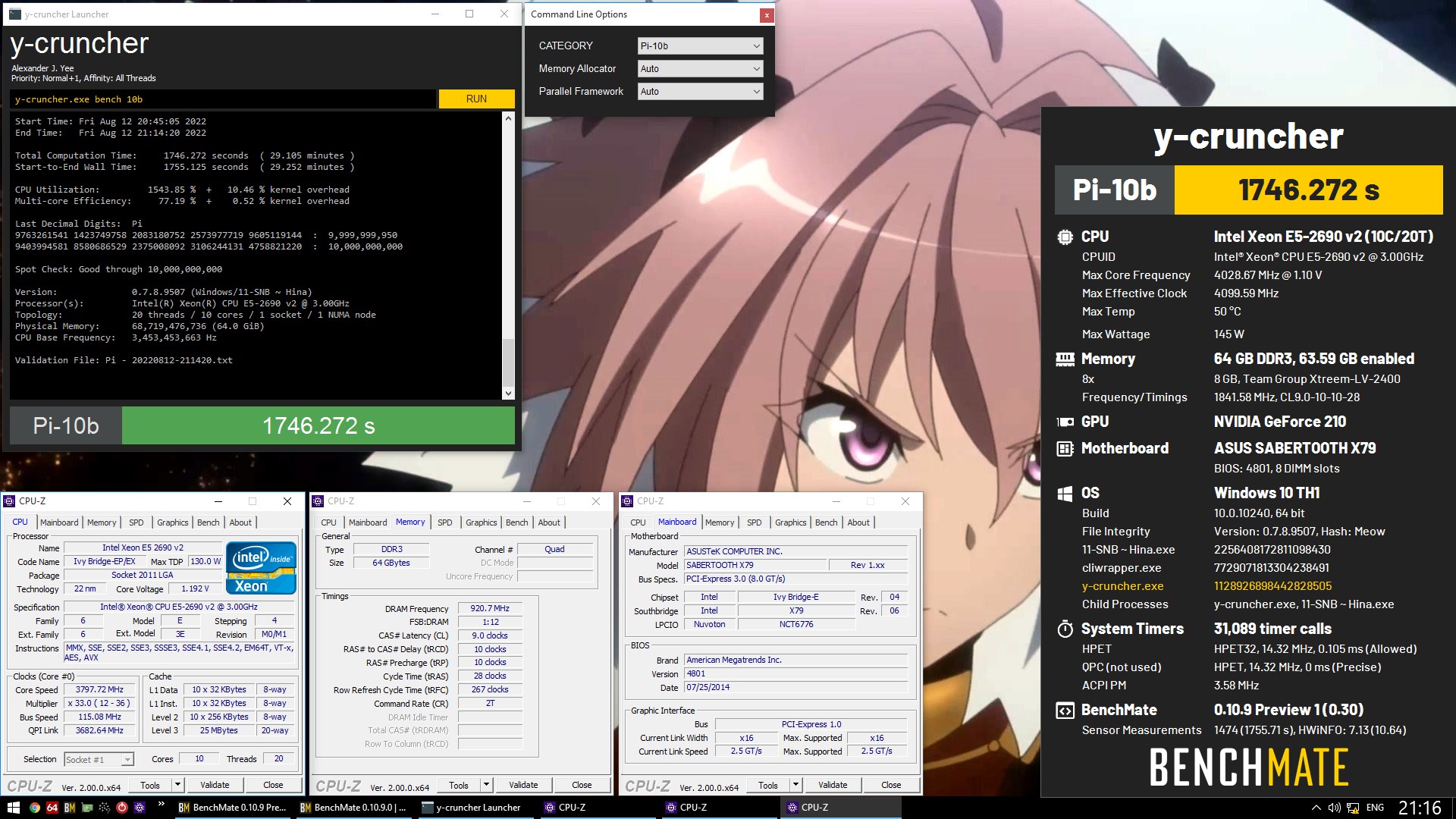Viewport: 1456px width, 819px height.
Task: Click the yellow y-cruncher.exe hash 1128926898442828505
Action: (x=1272, y=586)
